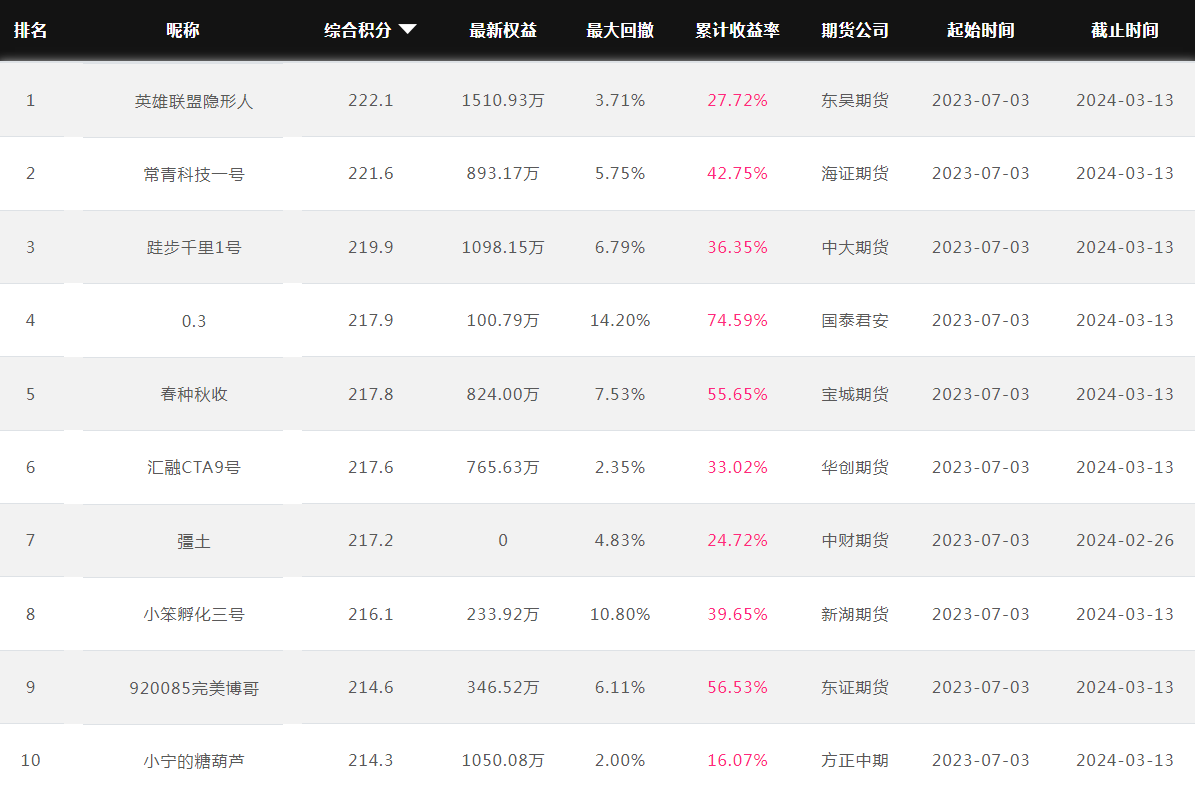Sort by 最新权益 column header
This screenshot has height=794, width=1195.
pyautogui.click(x=503, y=30)
